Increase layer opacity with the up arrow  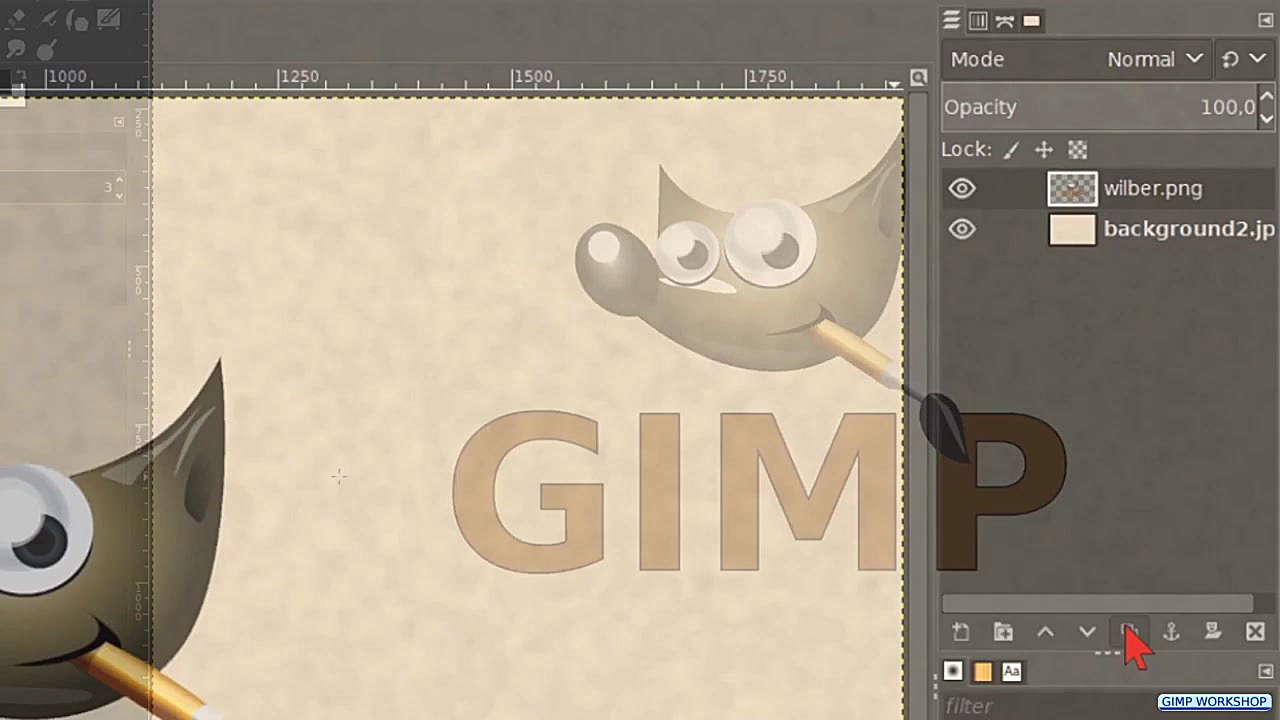(x=1266, y=97)
